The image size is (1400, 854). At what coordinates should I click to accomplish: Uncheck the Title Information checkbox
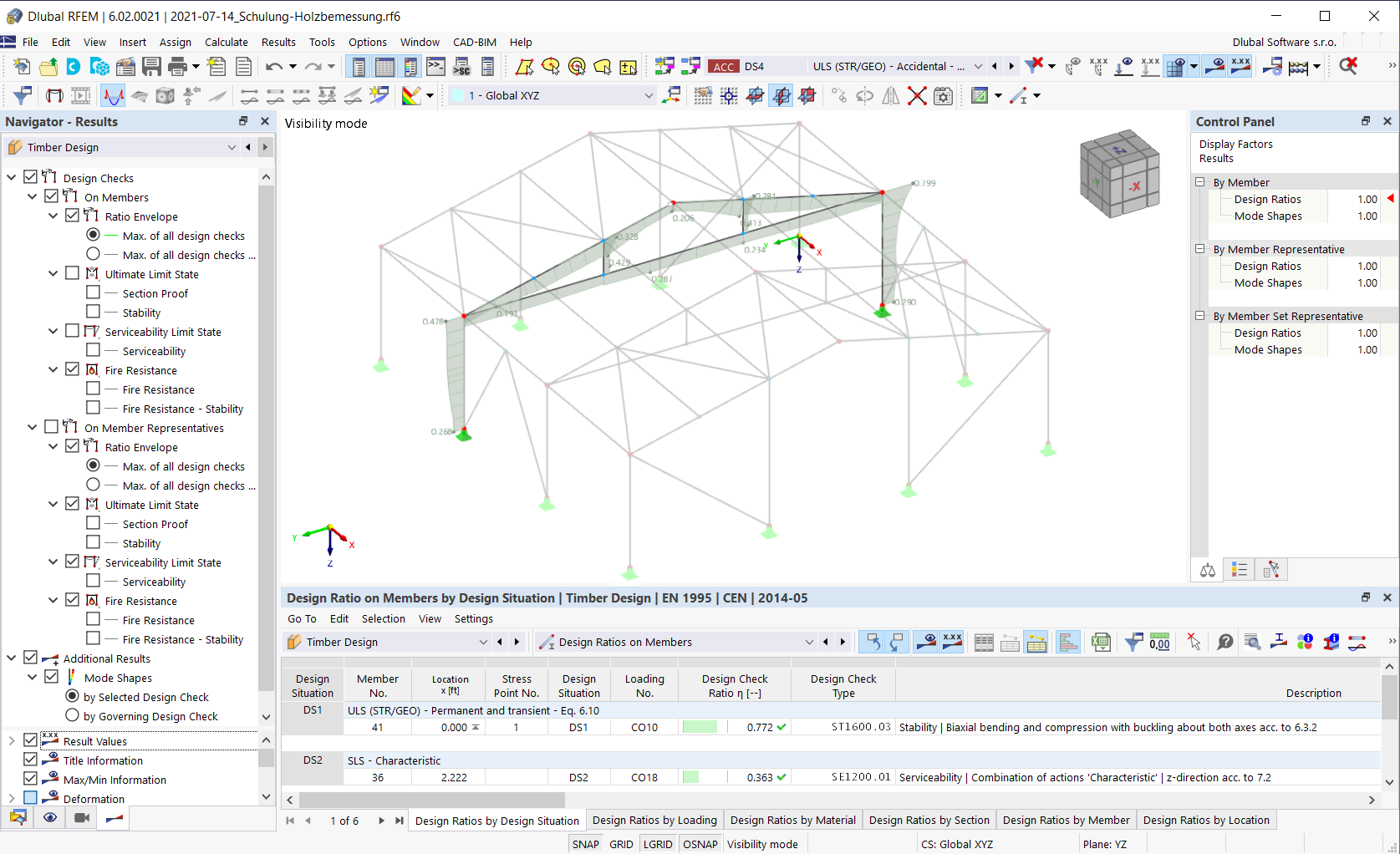tap(31, 760)
